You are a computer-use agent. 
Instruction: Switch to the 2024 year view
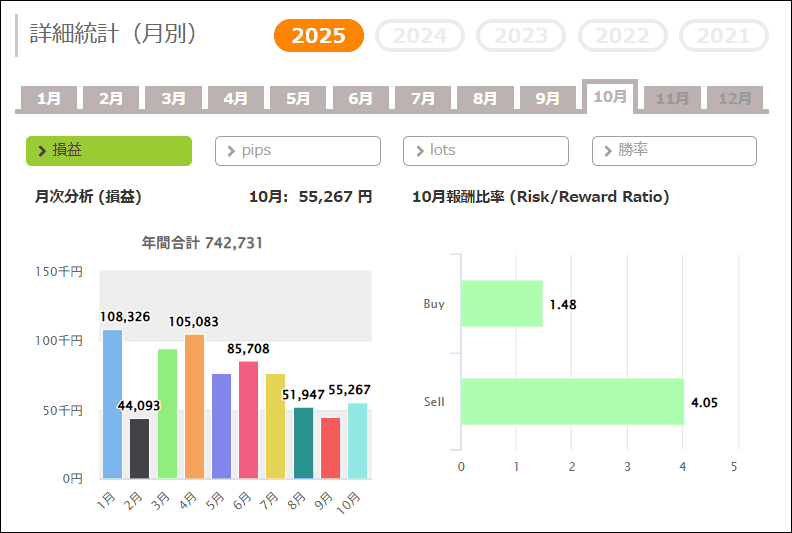tap(420, 36)
